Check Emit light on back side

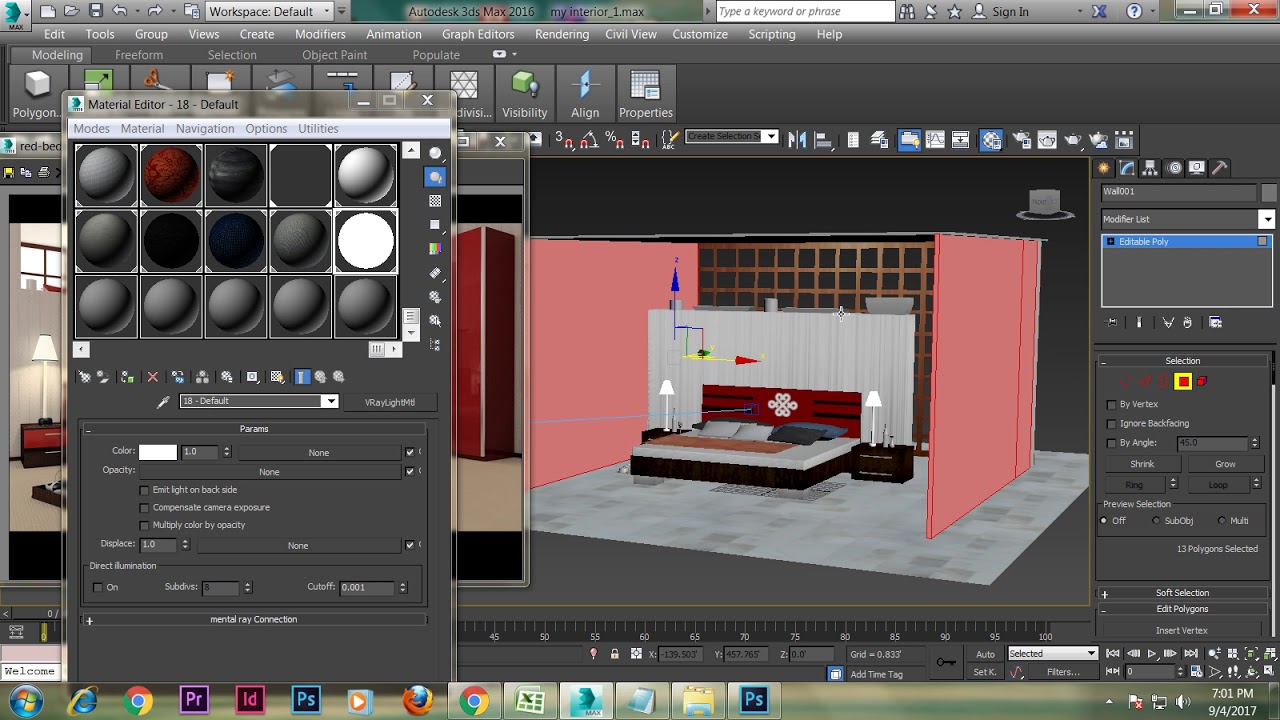coord(144,490)
